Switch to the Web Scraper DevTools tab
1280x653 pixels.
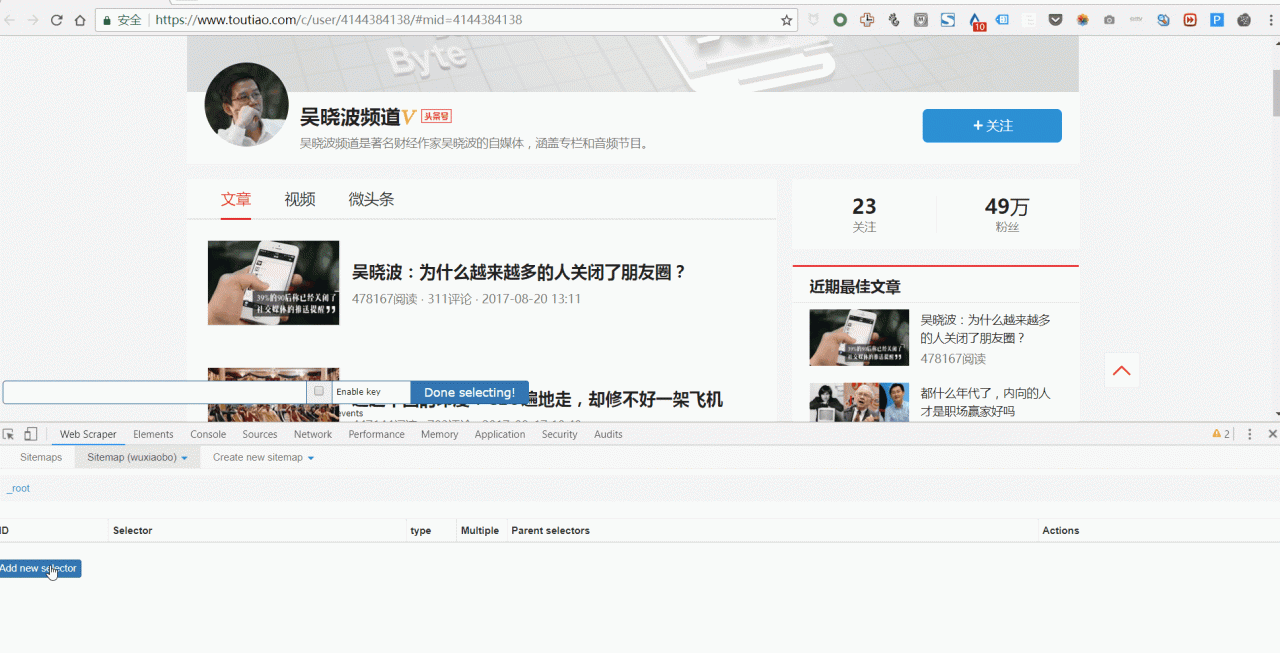point(88,434)
